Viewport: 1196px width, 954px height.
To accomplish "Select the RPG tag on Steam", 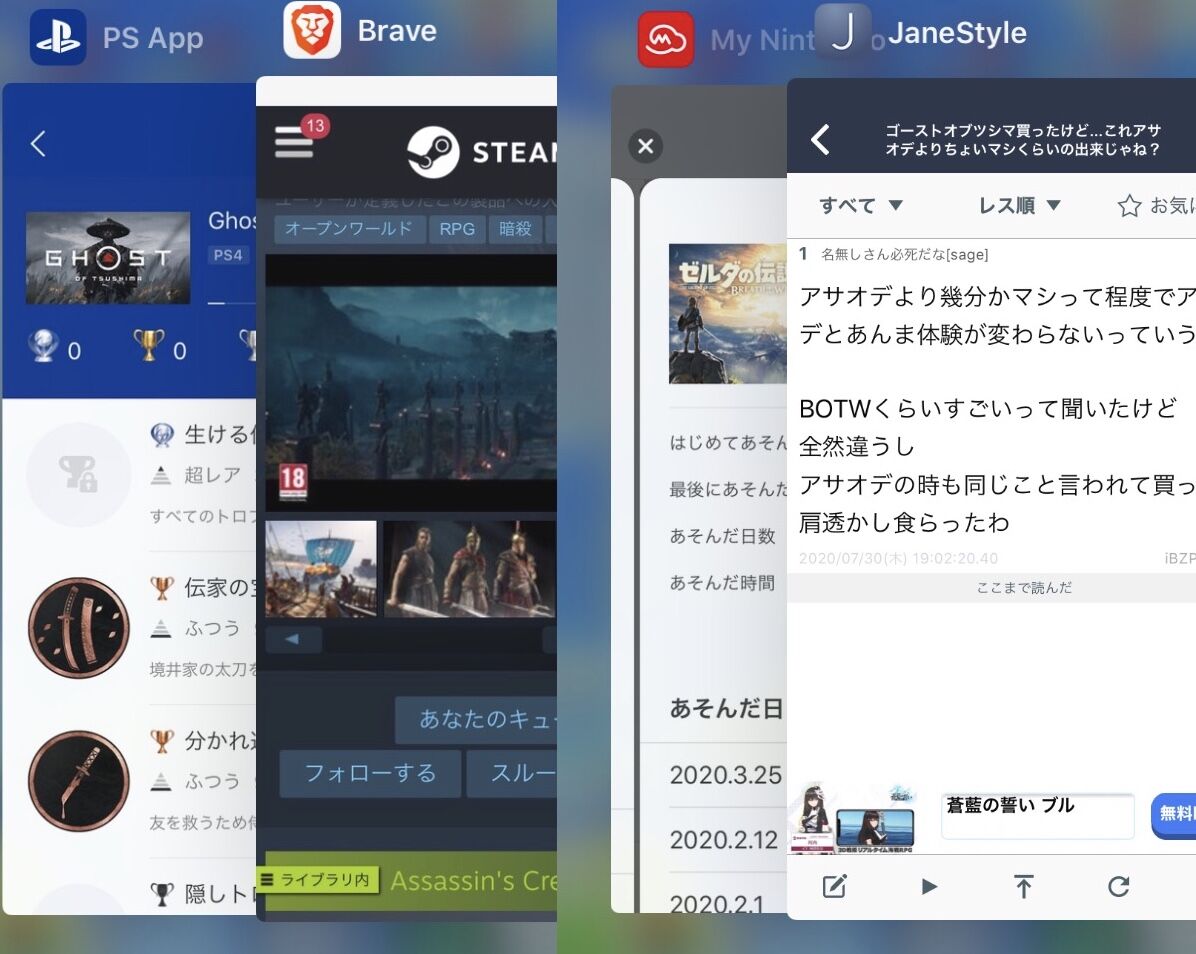I will (x=457, y=229).
